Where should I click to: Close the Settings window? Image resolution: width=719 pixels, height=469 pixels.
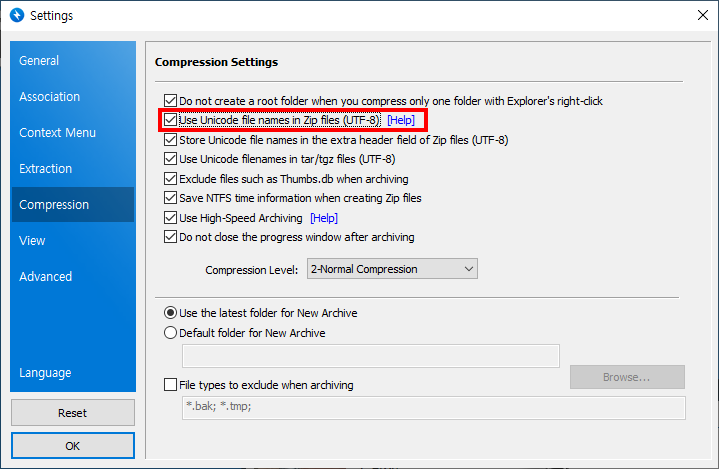pyautogui.click(x=702, y=16)
